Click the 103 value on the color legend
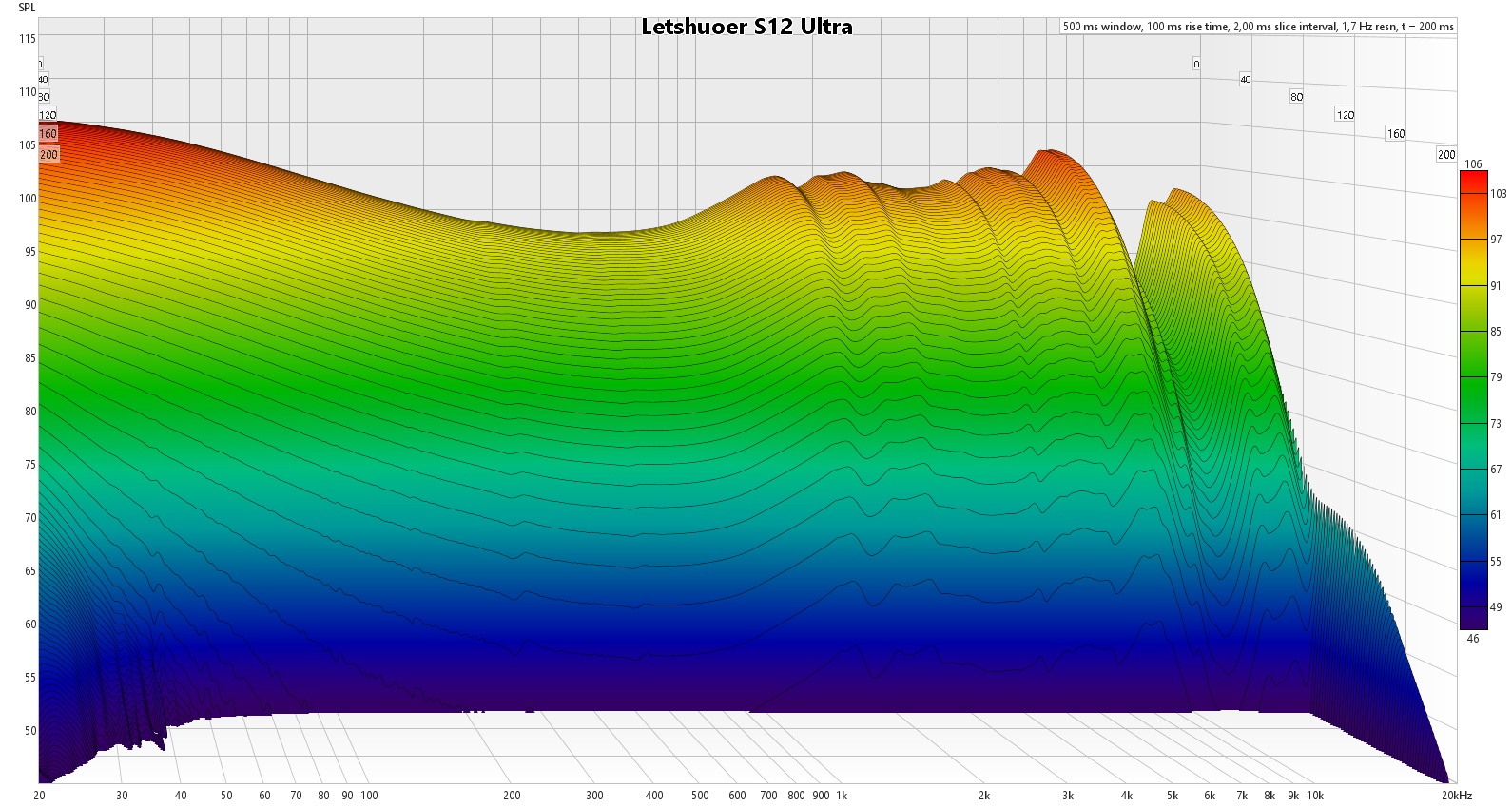This screenshot has height=807, width=1512. click(1498, 193)
